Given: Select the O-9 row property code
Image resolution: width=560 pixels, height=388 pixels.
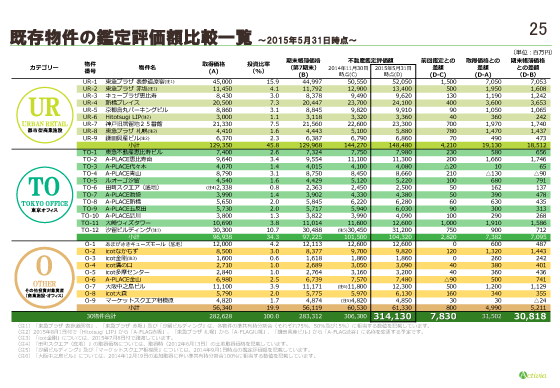Looking at the screenshot, I should [90, 300].
